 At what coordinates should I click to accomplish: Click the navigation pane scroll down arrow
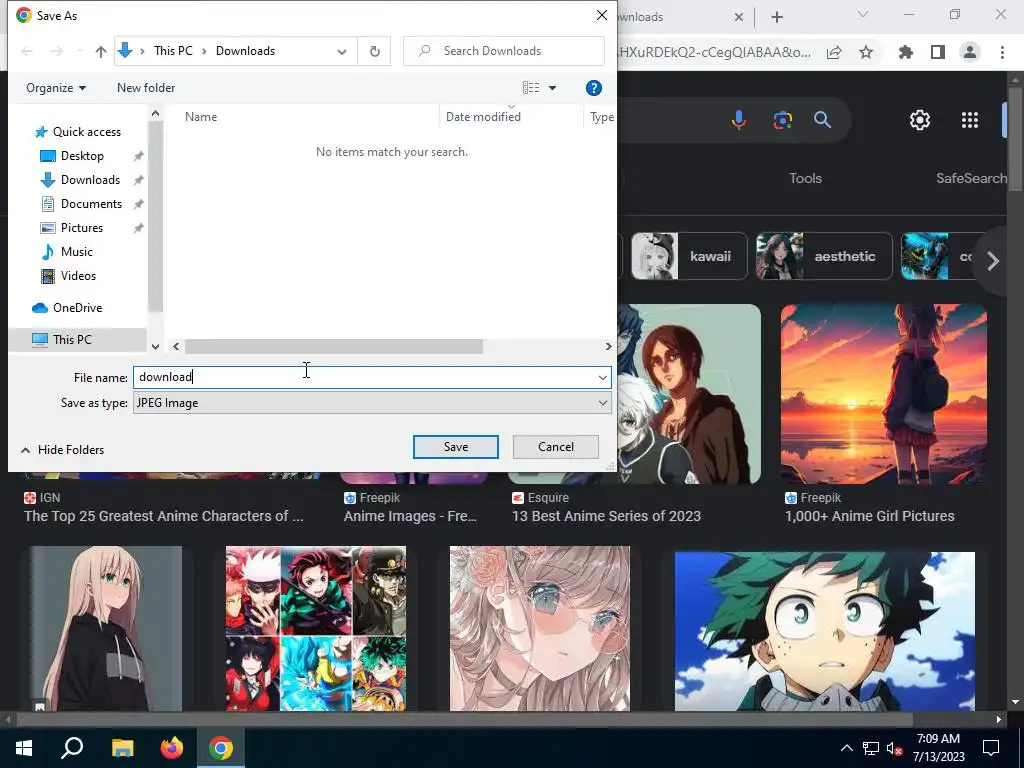click(155, 347)
